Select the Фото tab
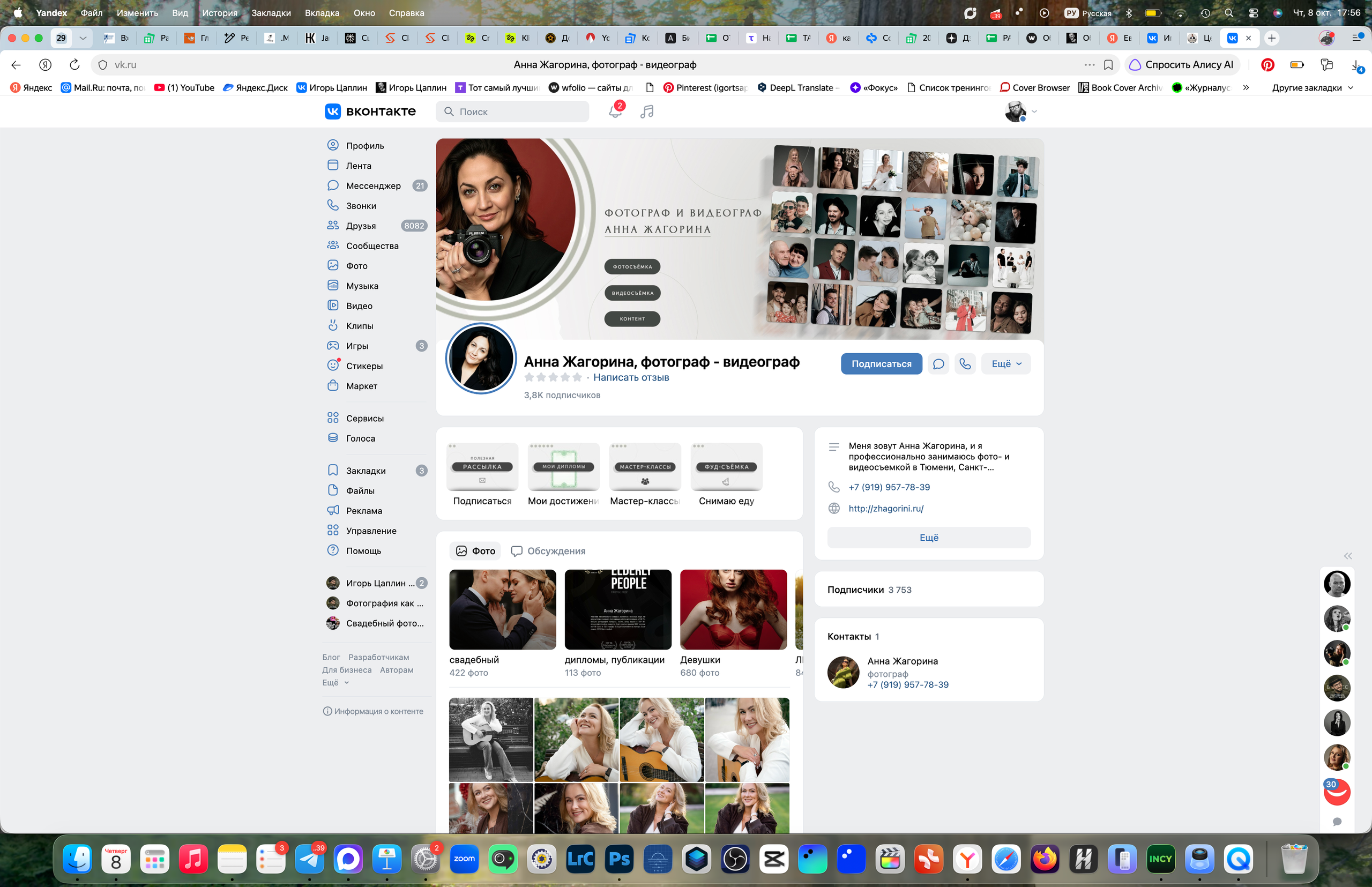 475,551
